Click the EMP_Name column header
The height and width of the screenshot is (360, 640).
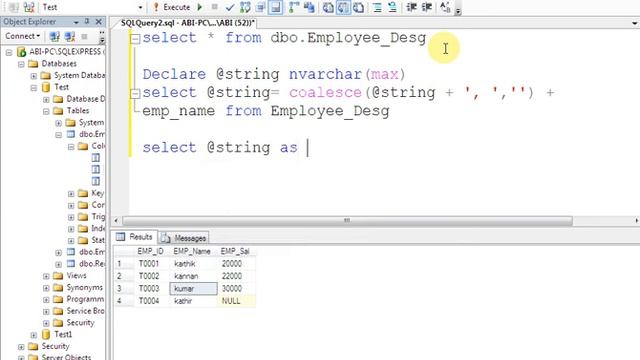click(x=192, y=251)
